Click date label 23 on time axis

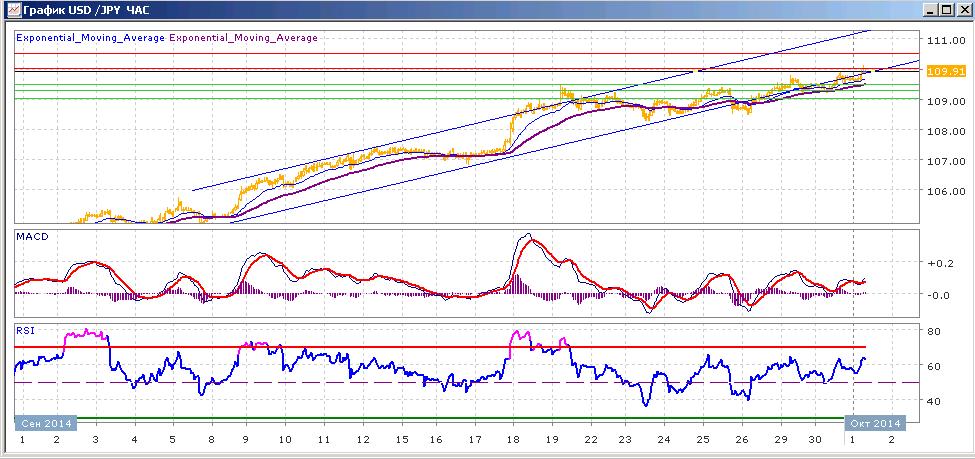[x=626, y=440]
